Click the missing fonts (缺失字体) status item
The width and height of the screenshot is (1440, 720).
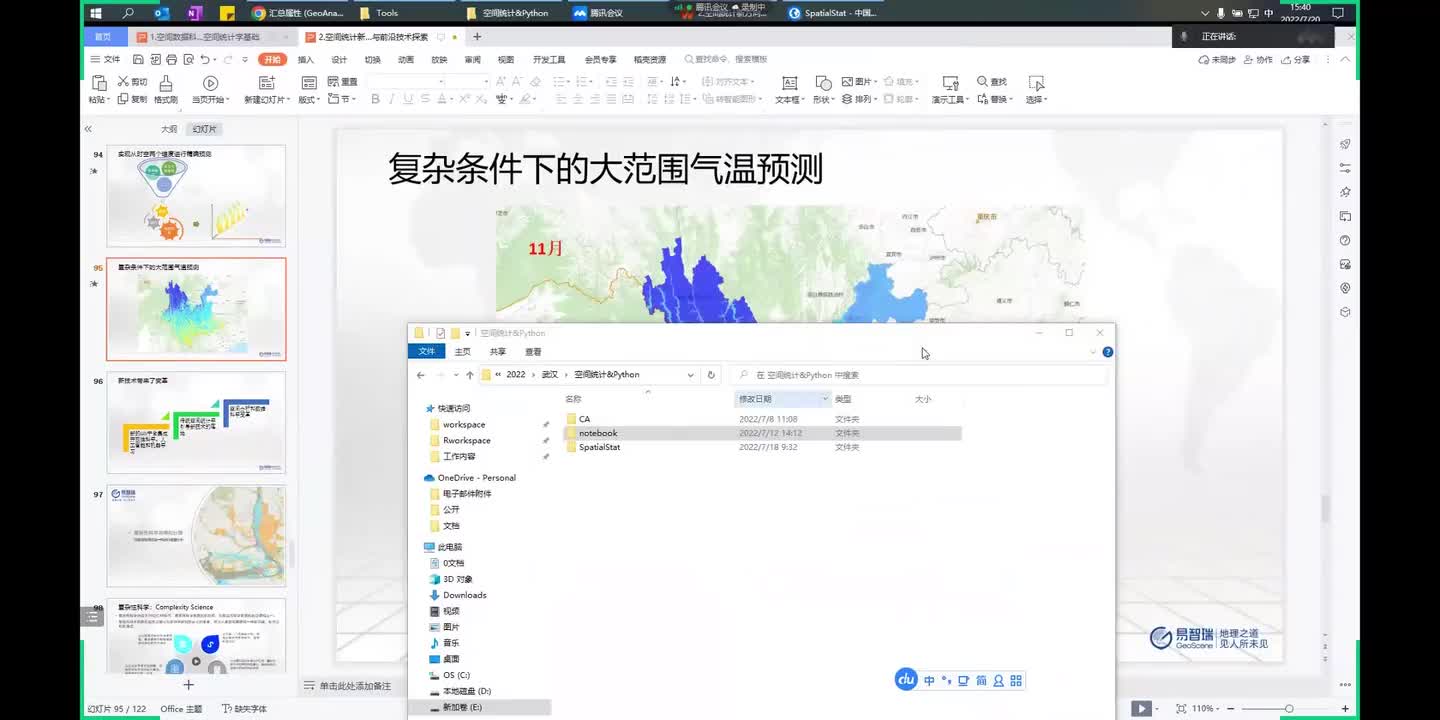click(x=244, y=709)
